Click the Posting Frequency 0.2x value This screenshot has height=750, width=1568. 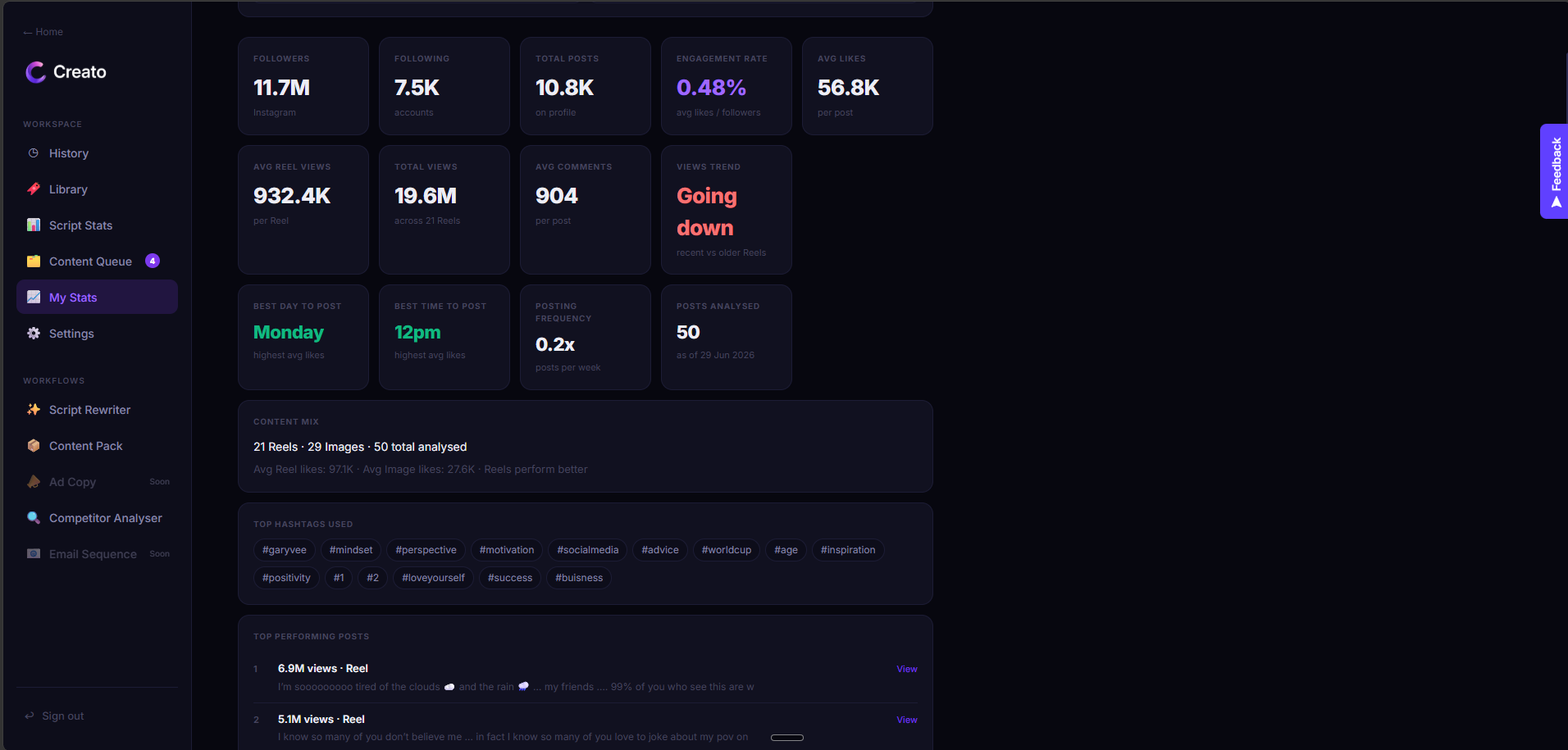point(555,345)
